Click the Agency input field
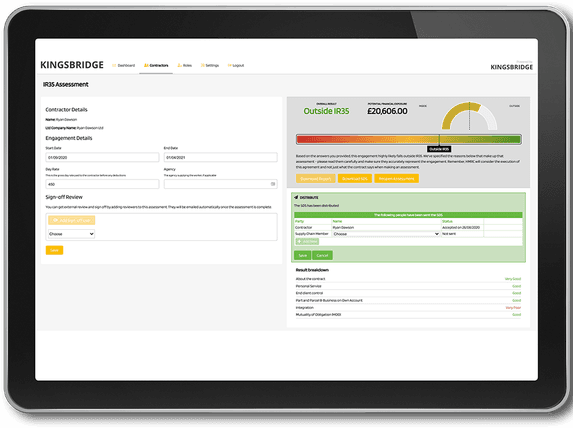The width and height of the screenshot is (573, 428). click(220, 184)
